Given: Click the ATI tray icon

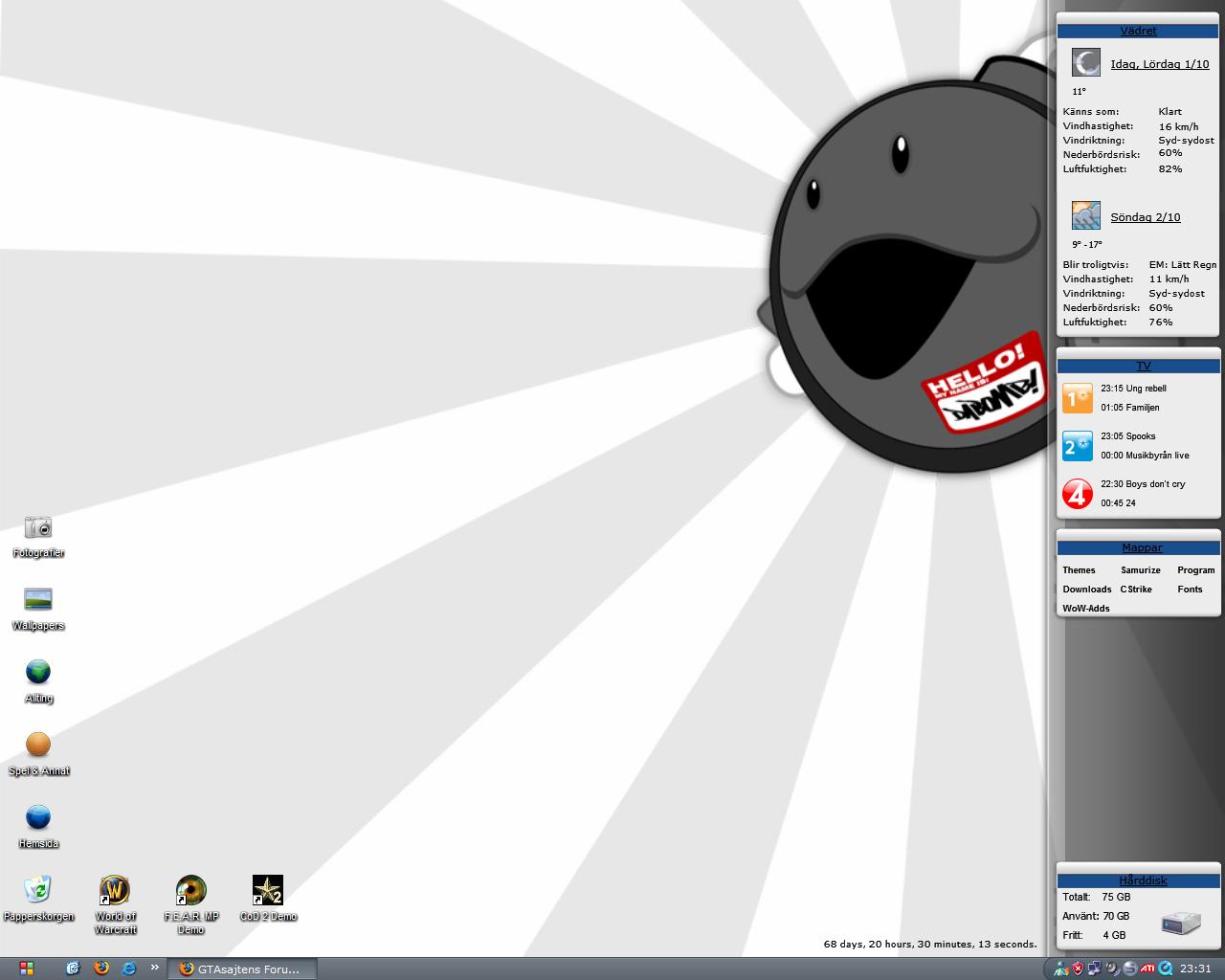Looking at the screenshot, I should tap(1147, 969).
